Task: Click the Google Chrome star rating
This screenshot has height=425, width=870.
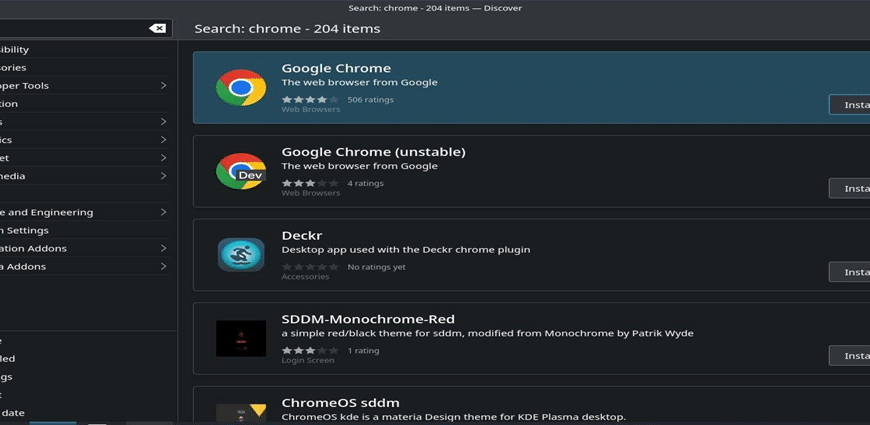Action: pyautogui.click(x=310, y=100)
